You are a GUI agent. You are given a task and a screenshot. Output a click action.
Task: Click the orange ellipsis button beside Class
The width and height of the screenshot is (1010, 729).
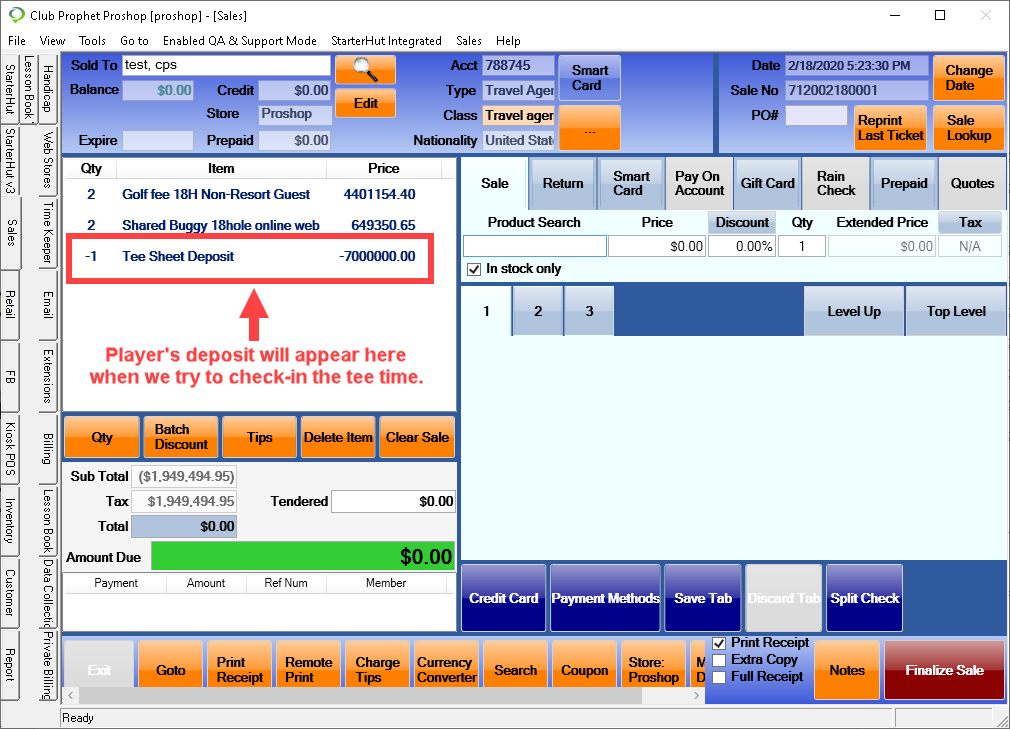pyautogui.click(x=589, y=128)
